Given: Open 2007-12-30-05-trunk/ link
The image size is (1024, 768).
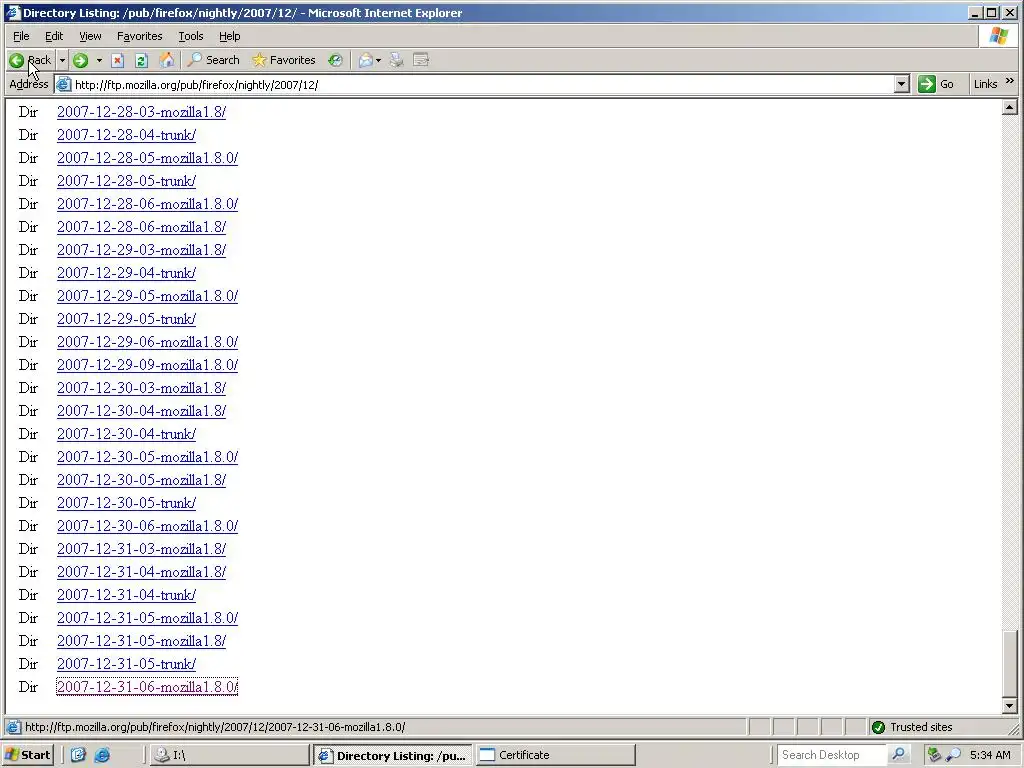Looking at the screenshot, I should [126, 503].
